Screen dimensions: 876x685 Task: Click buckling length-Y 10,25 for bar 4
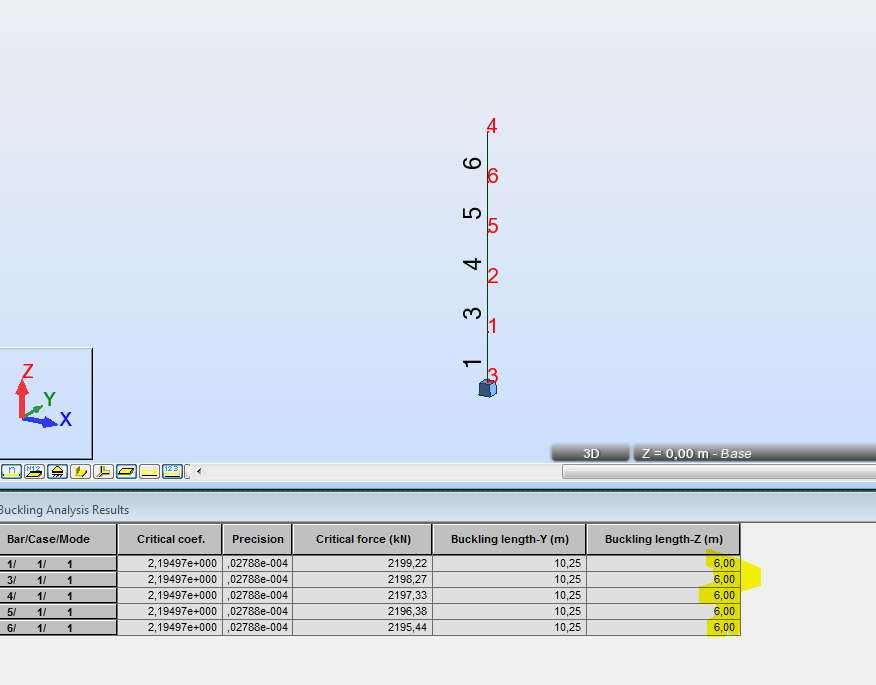tap(510, 595)
